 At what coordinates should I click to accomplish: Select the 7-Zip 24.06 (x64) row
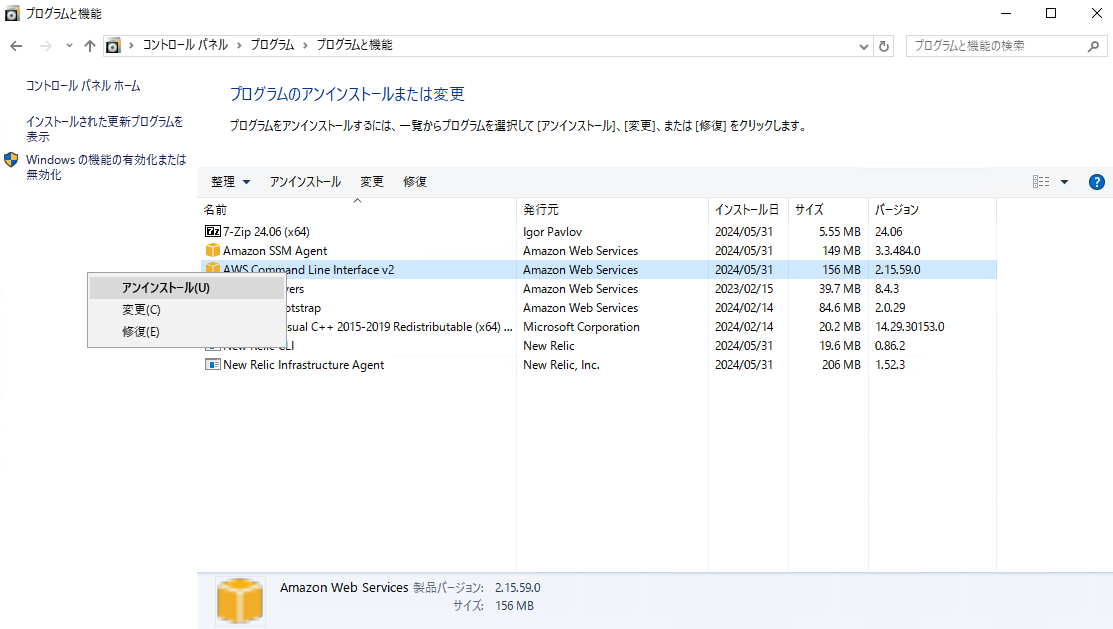click(597, 231)
